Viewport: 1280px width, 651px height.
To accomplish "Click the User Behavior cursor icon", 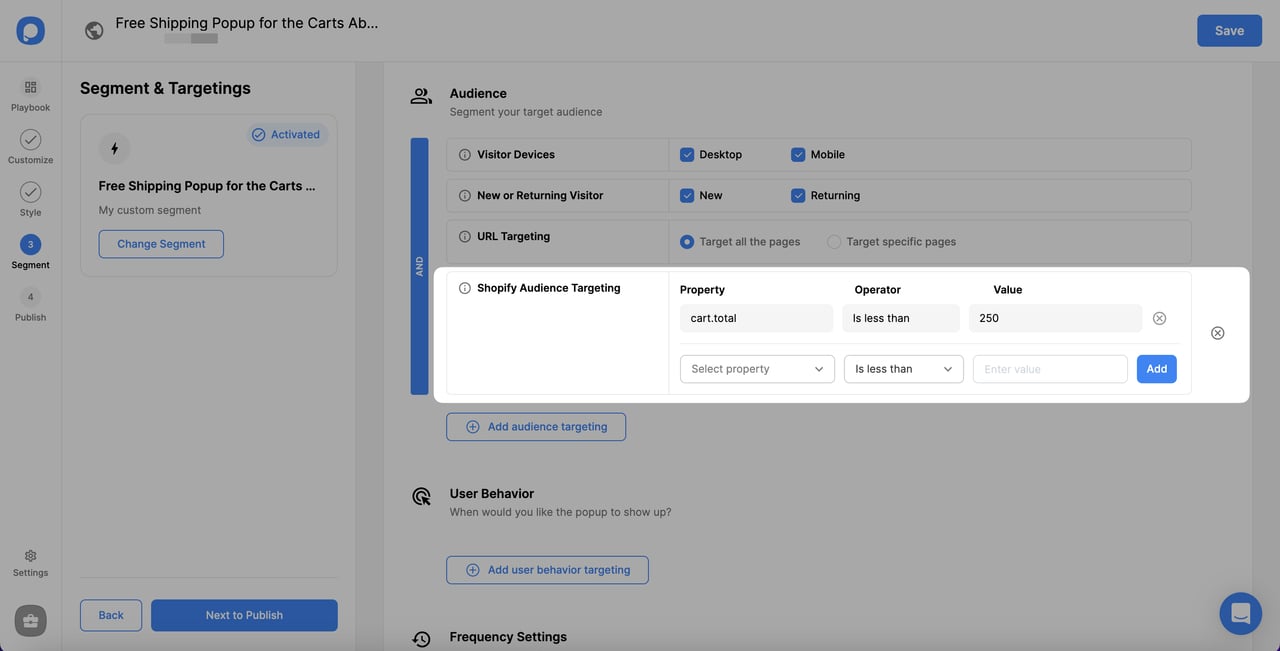I will [421, 496].
